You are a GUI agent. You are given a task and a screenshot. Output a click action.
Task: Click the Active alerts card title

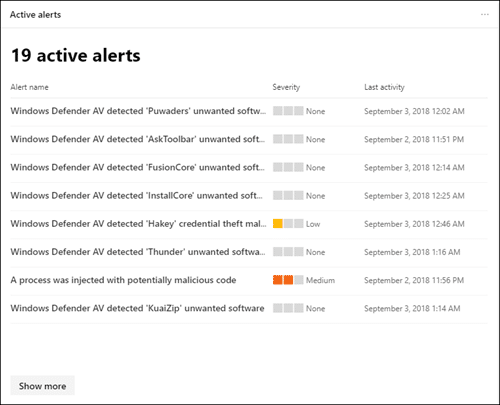point(35,15)
